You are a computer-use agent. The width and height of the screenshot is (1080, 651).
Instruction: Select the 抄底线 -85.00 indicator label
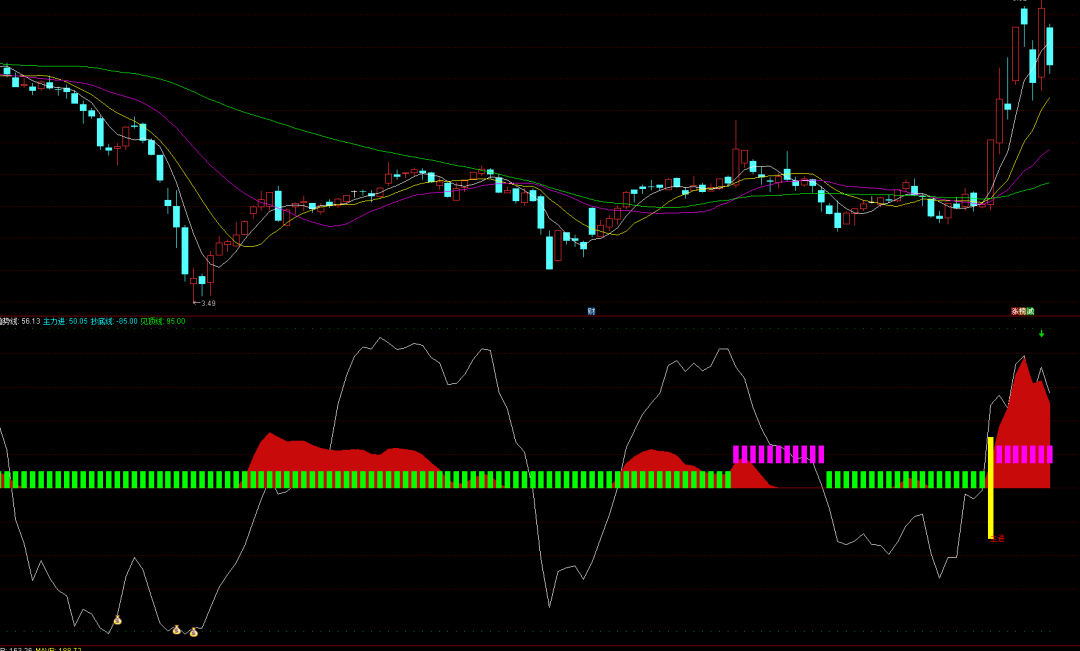114,322
